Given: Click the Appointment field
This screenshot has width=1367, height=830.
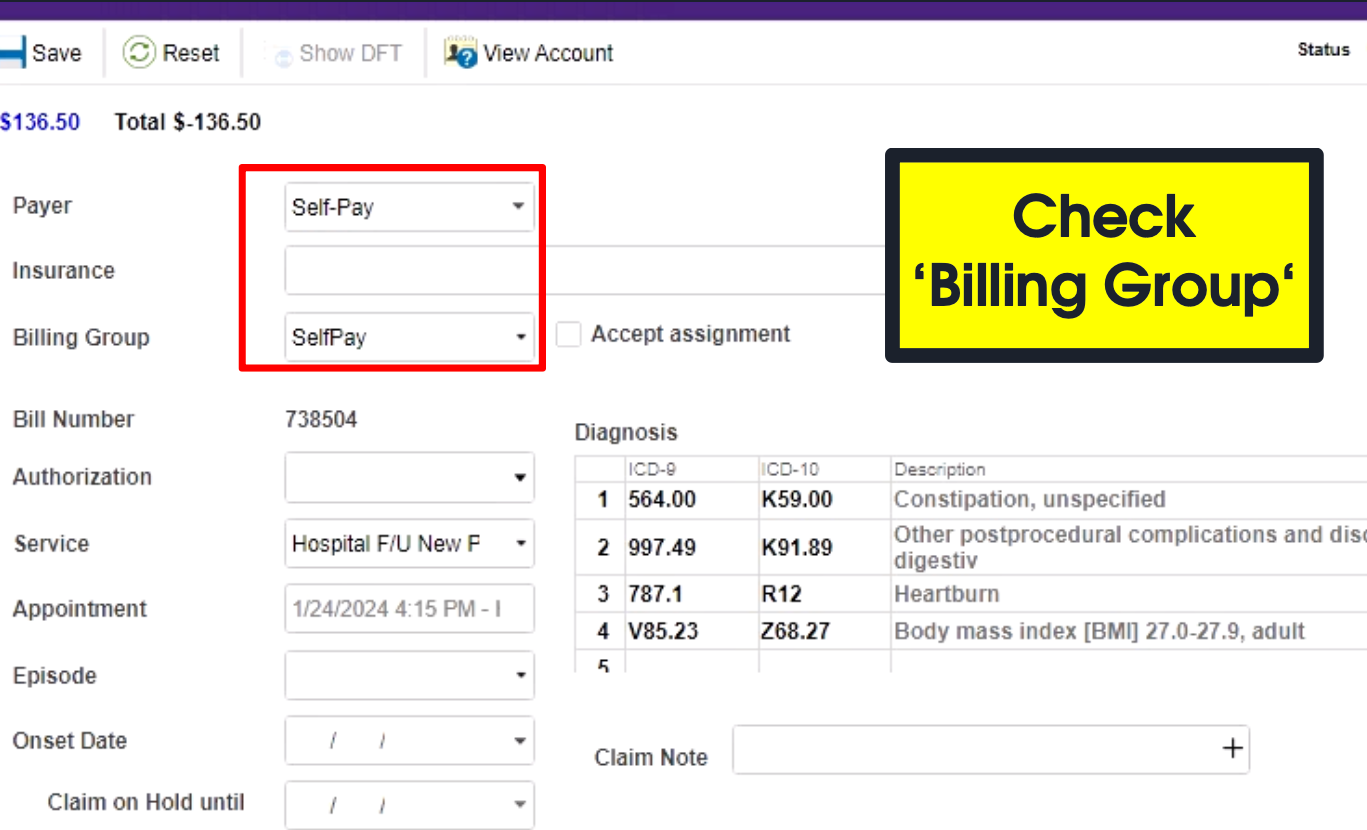Looking at the screenshot, I should tap(409, 609).
